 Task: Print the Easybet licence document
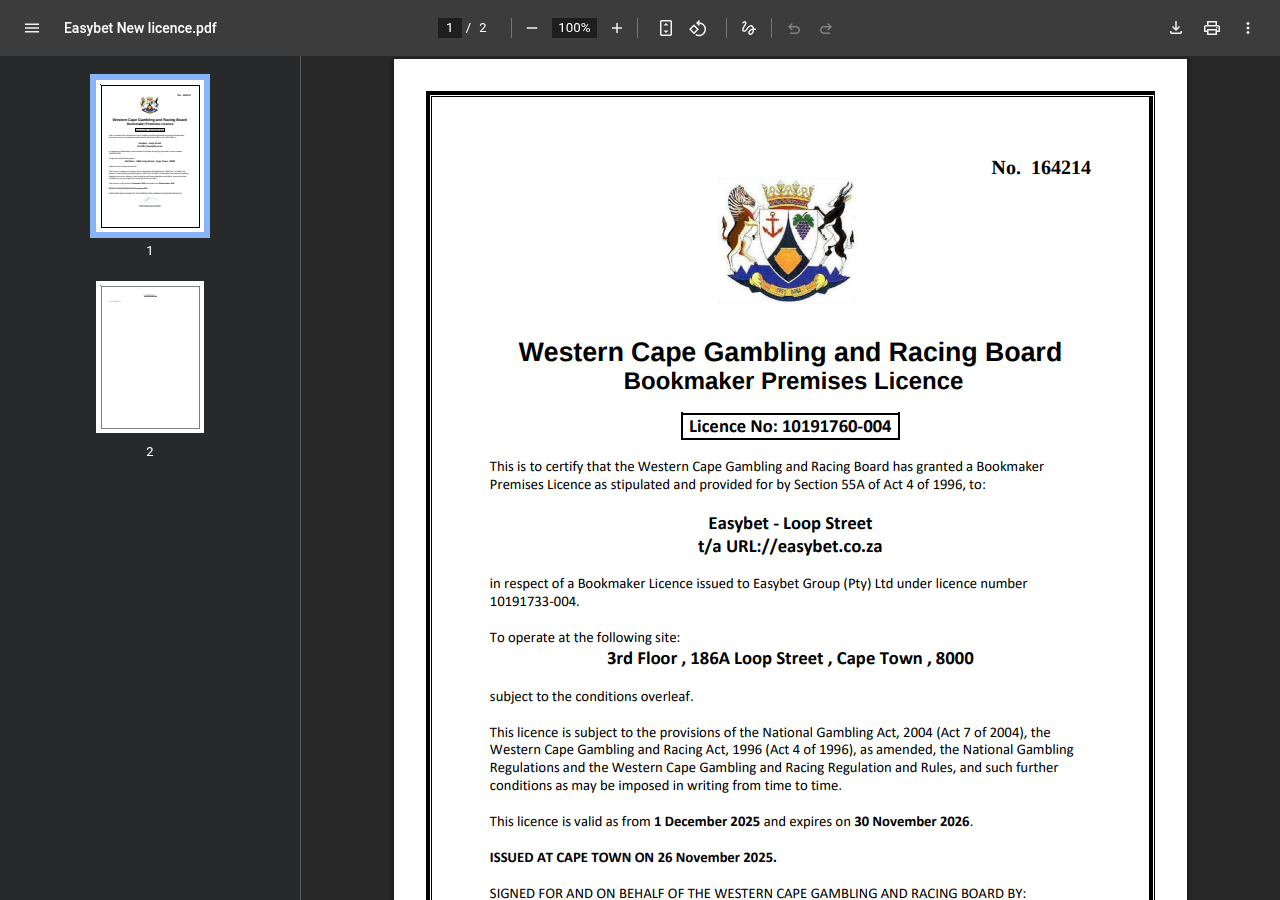click(x=1212, y=28)
